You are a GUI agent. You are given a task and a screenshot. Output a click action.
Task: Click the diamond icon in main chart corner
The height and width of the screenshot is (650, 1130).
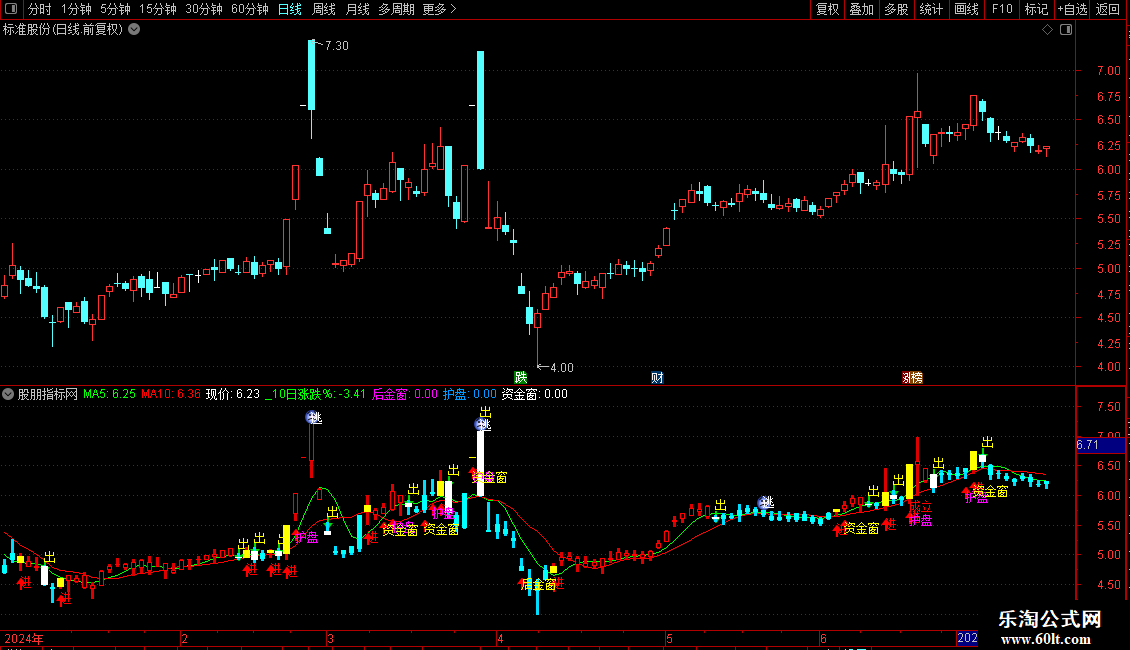tap(1048, 30)
